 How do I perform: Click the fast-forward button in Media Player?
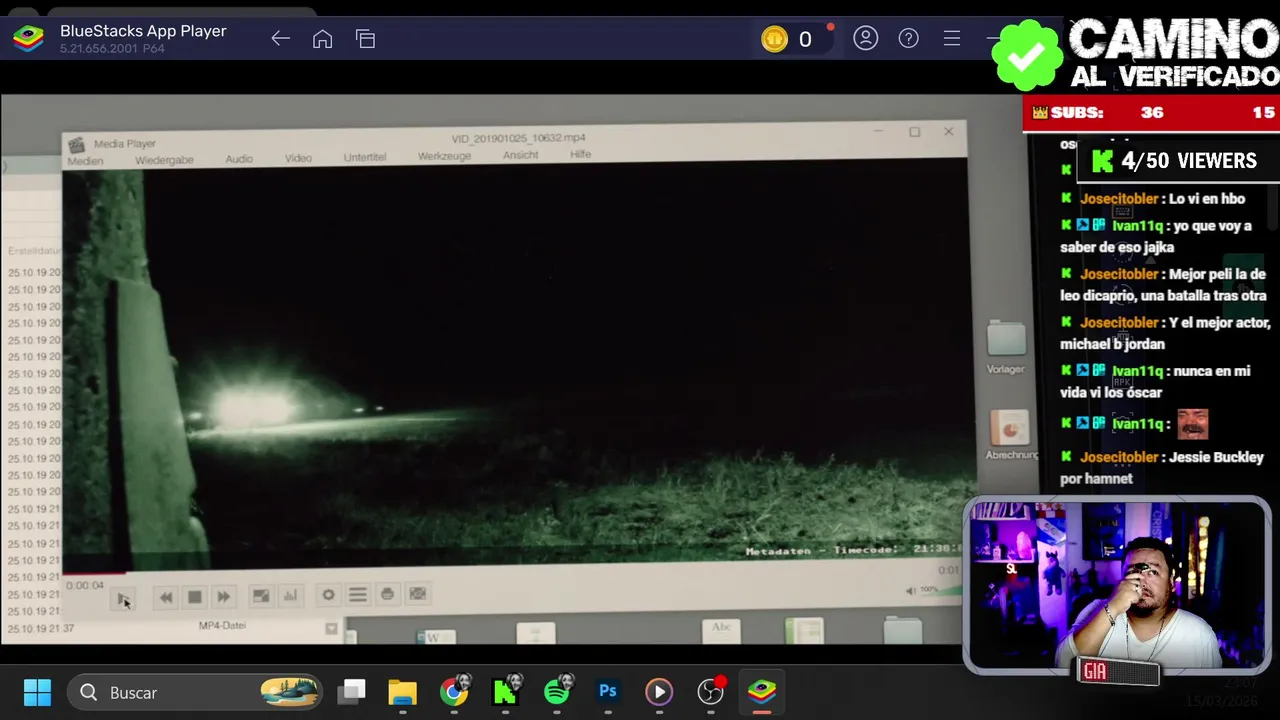click(224, 597)
